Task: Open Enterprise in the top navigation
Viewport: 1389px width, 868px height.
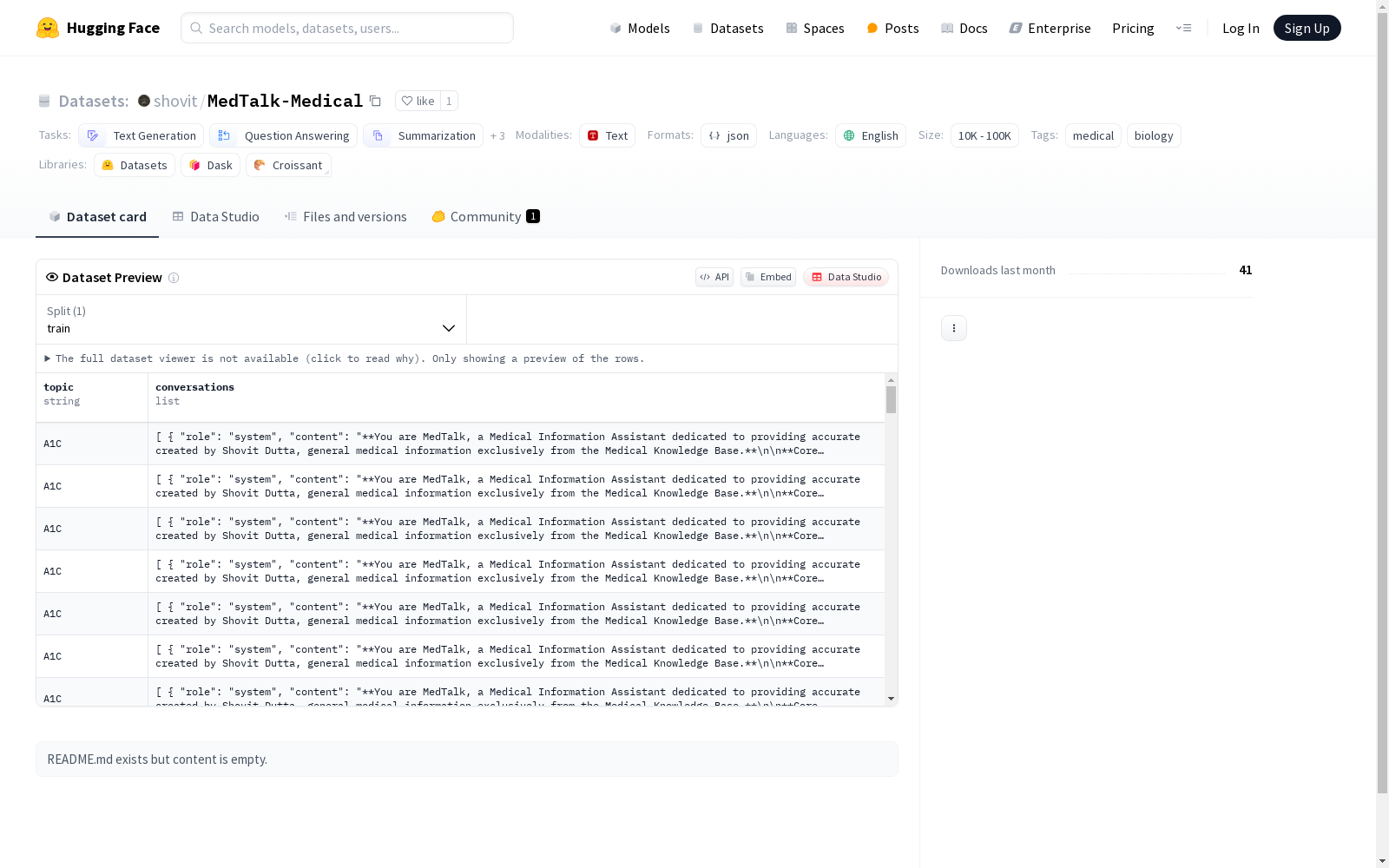Action: (x=1050, y=28)
